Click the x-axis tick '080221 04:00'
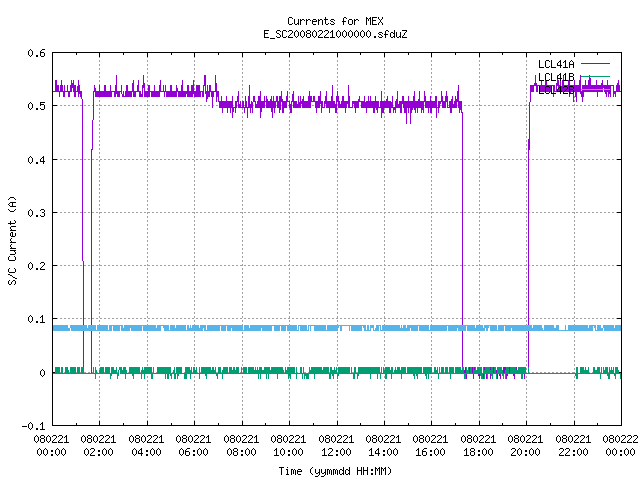640x480 pixels. 146,446
